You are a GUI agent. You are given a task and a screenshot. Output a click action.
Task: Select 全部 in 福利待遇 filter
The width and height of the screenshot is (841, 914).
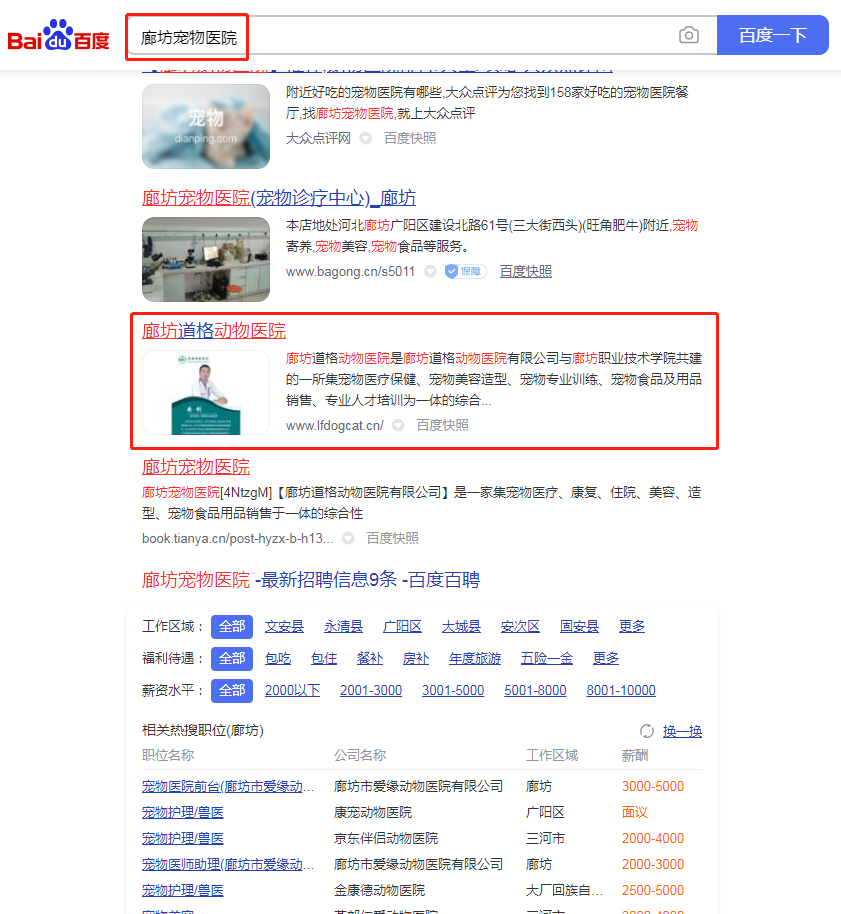pos(232,659)
